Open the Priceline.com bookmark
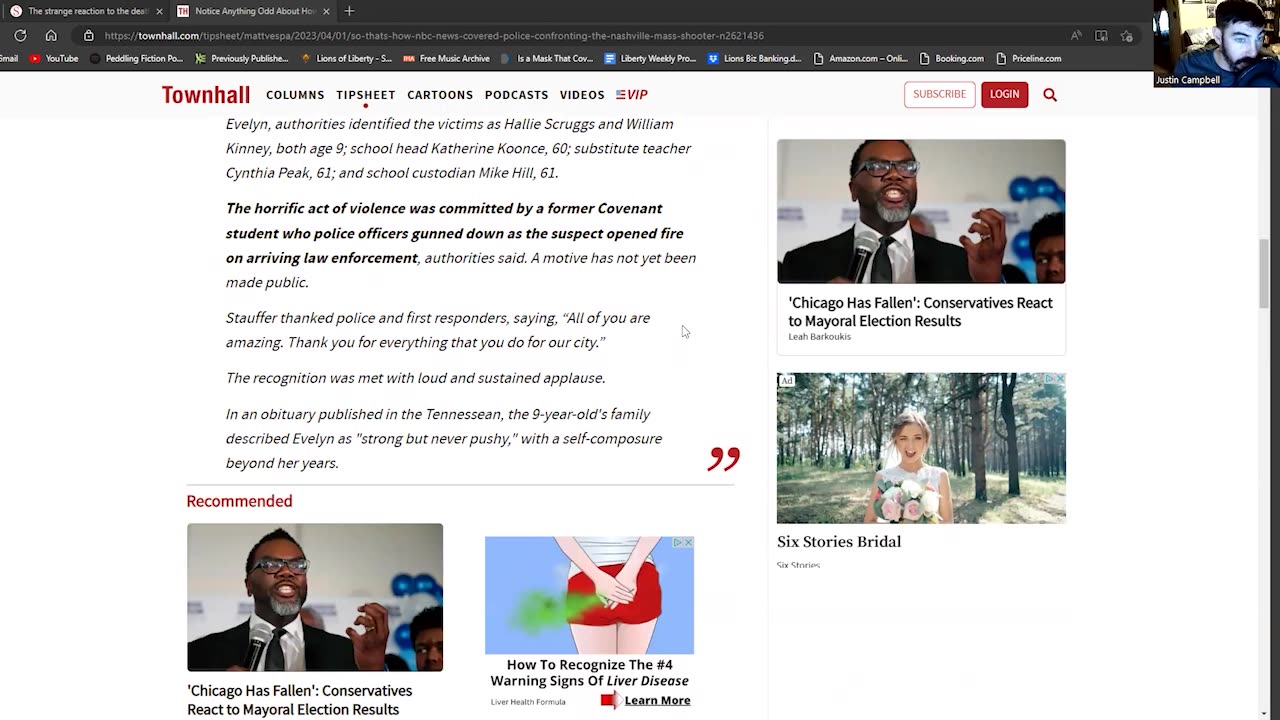The image size is (1280, 720). [1028, 58]
